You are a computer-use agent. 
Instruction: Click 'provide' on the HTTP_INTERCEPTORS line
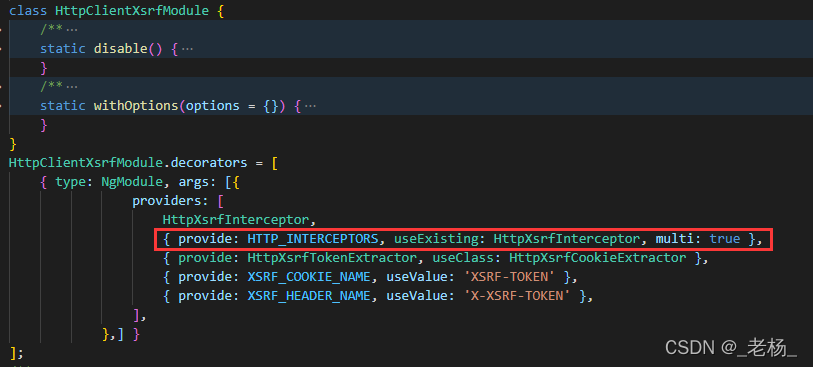coord(205,239)
